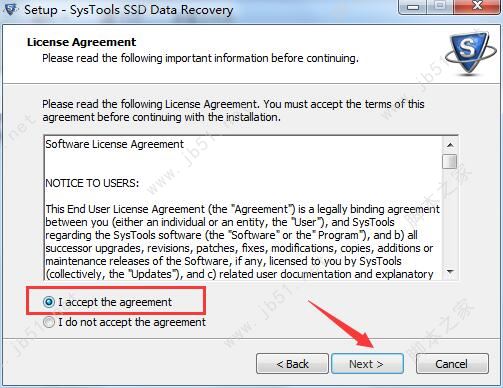
Task: Click inside the End User License paragraph
Action: 242,242
